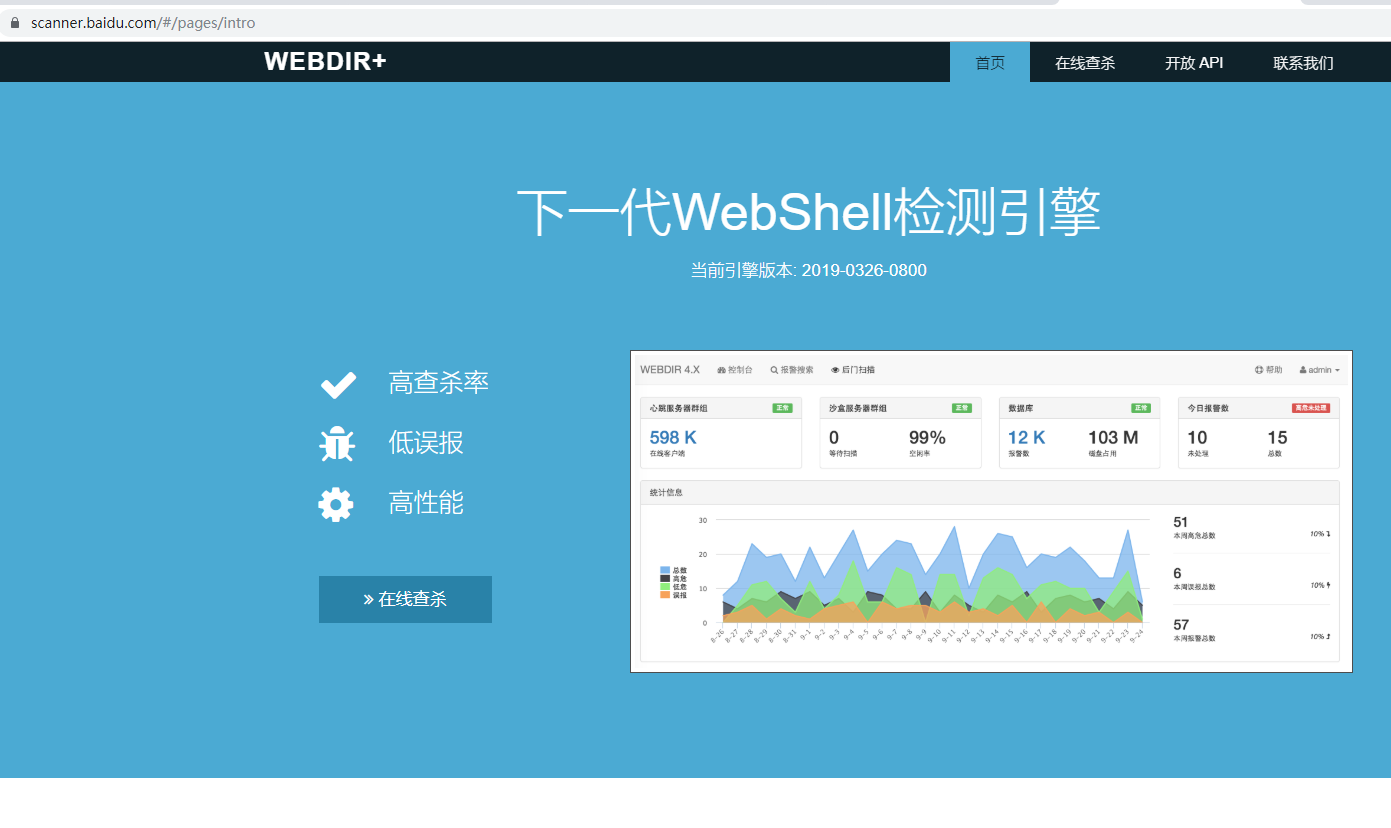Click the 高性能 feature text
This screenshot has width=1391, height=828.
(426, 502)
